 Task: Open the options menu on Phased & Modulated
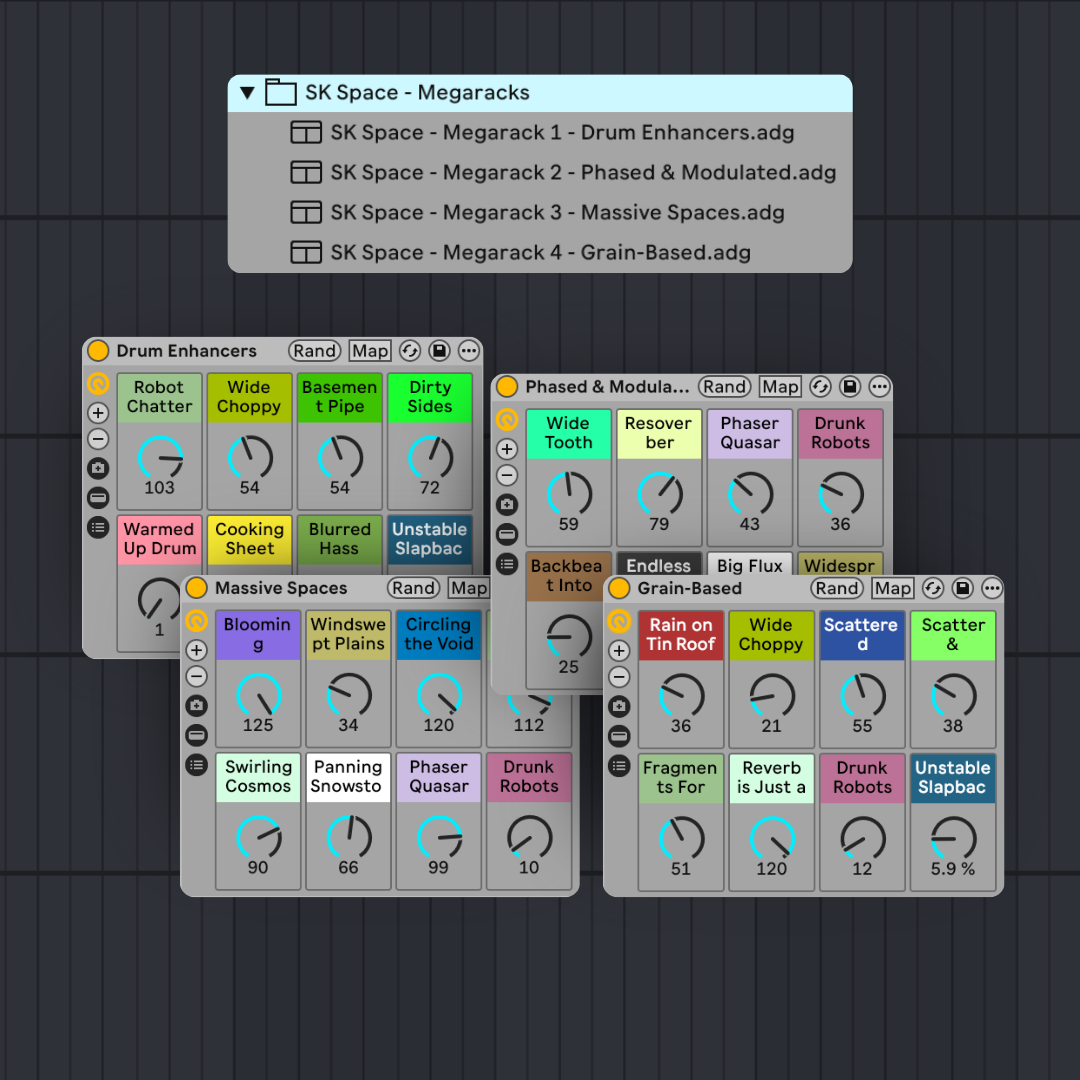[x=879, y=387]
